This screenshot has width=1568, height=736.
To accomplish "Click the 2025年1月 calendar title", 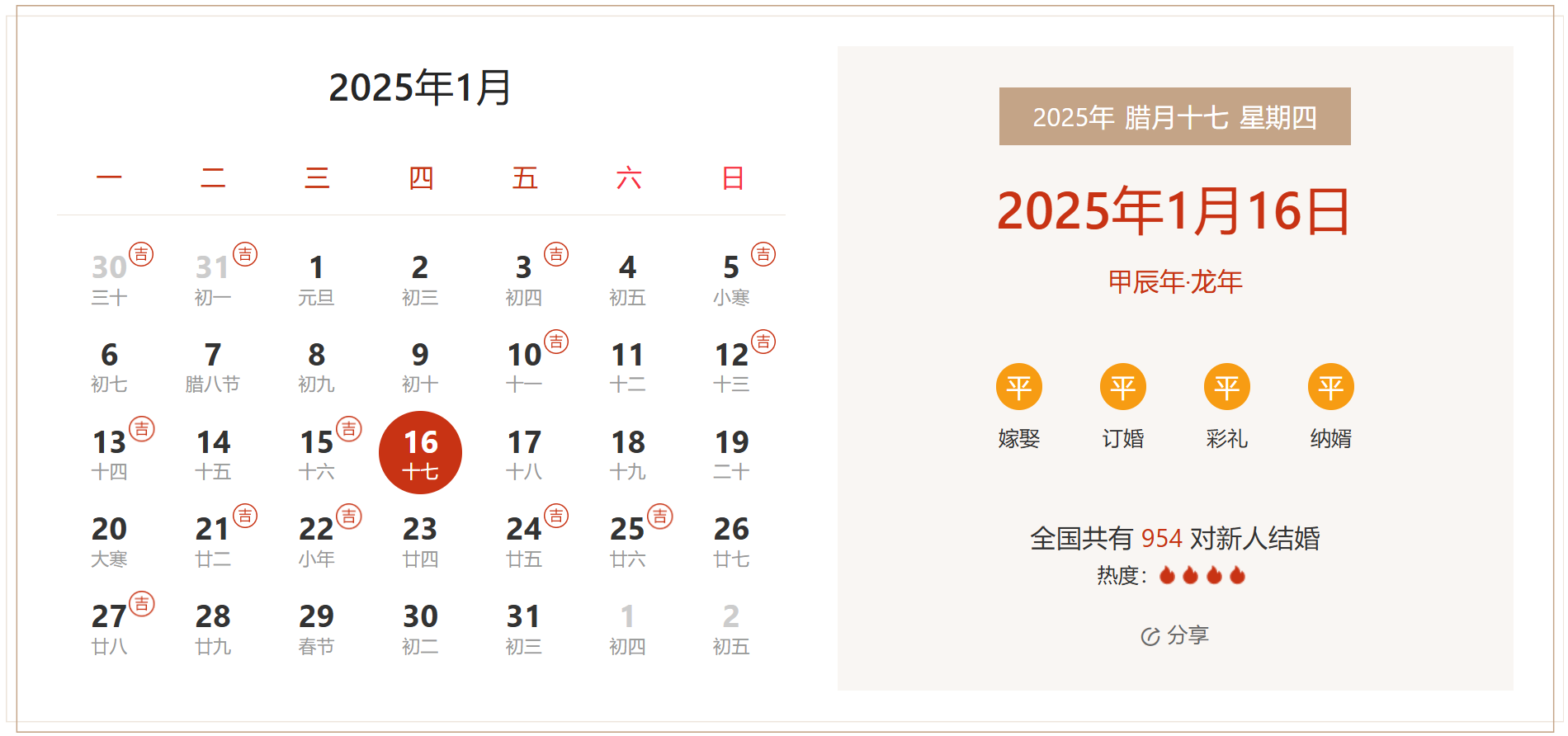I will (x=420, y=87).
